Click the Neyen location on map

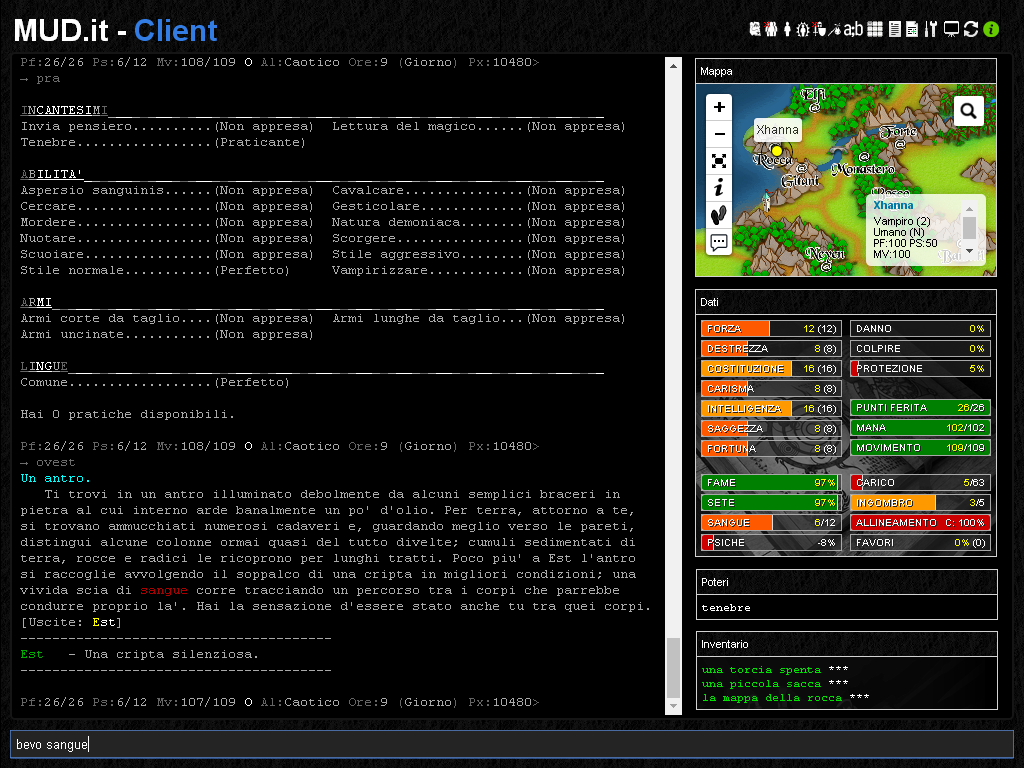click(825, 253)
